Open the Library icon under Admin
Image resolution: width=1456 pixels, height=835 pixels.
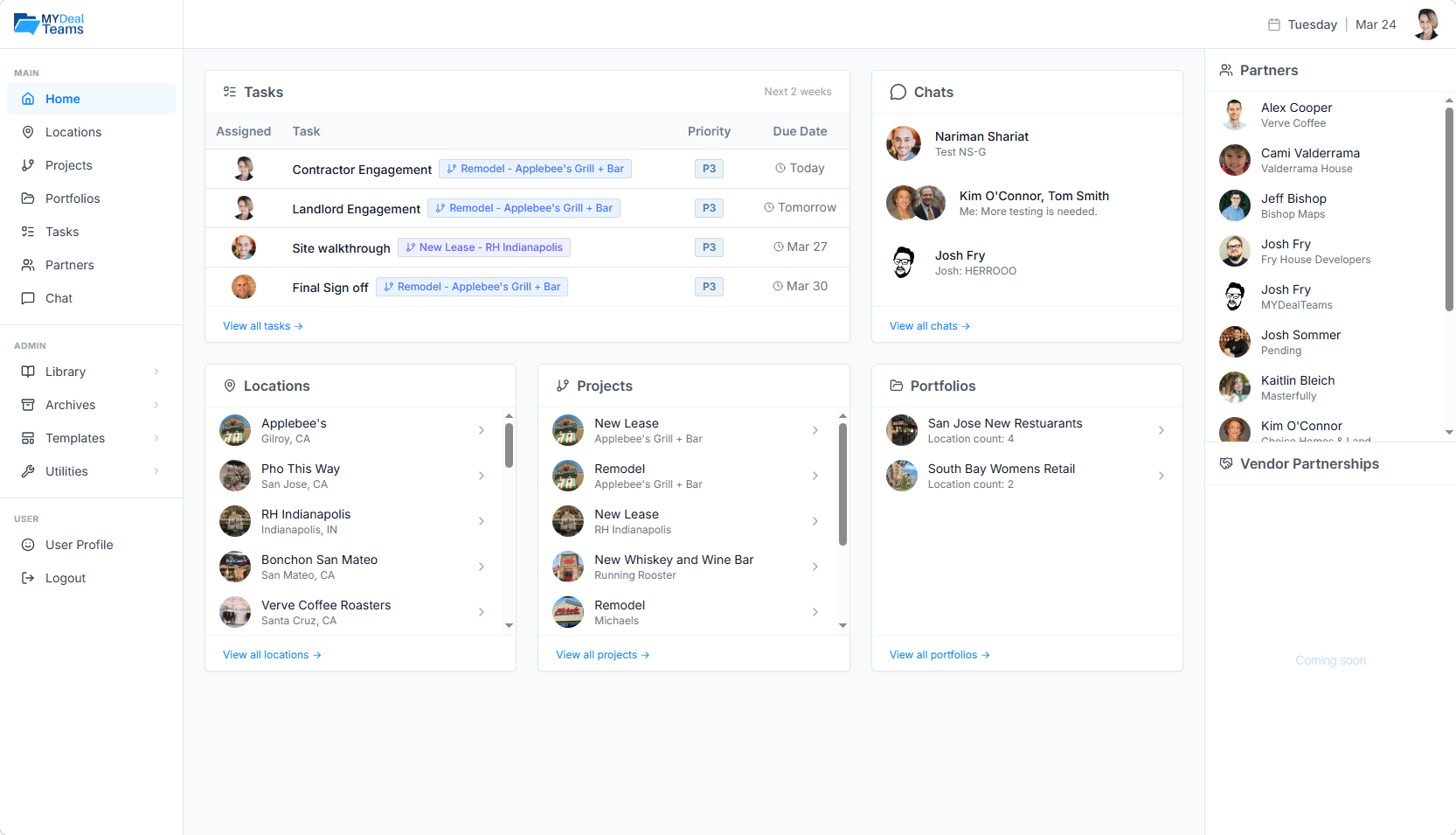[x=29, y=372]
